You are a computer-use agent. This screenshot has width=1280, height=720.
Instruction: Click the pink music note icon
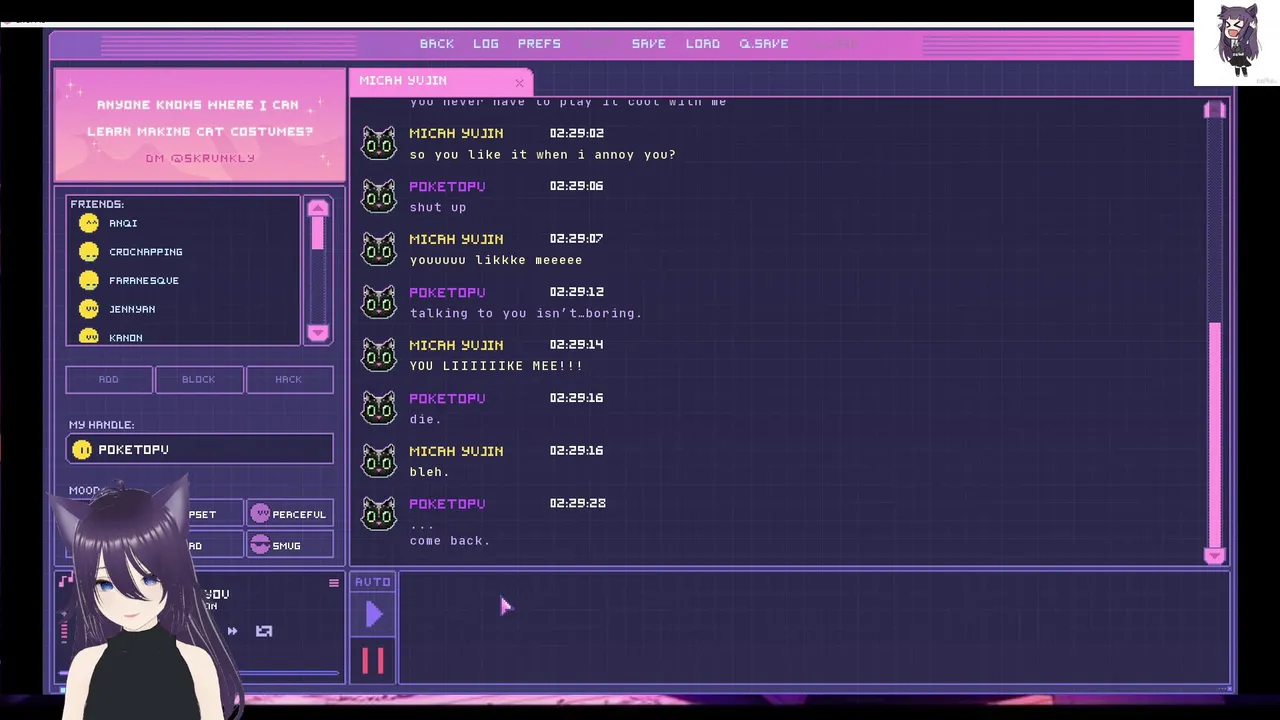point(66,581)
